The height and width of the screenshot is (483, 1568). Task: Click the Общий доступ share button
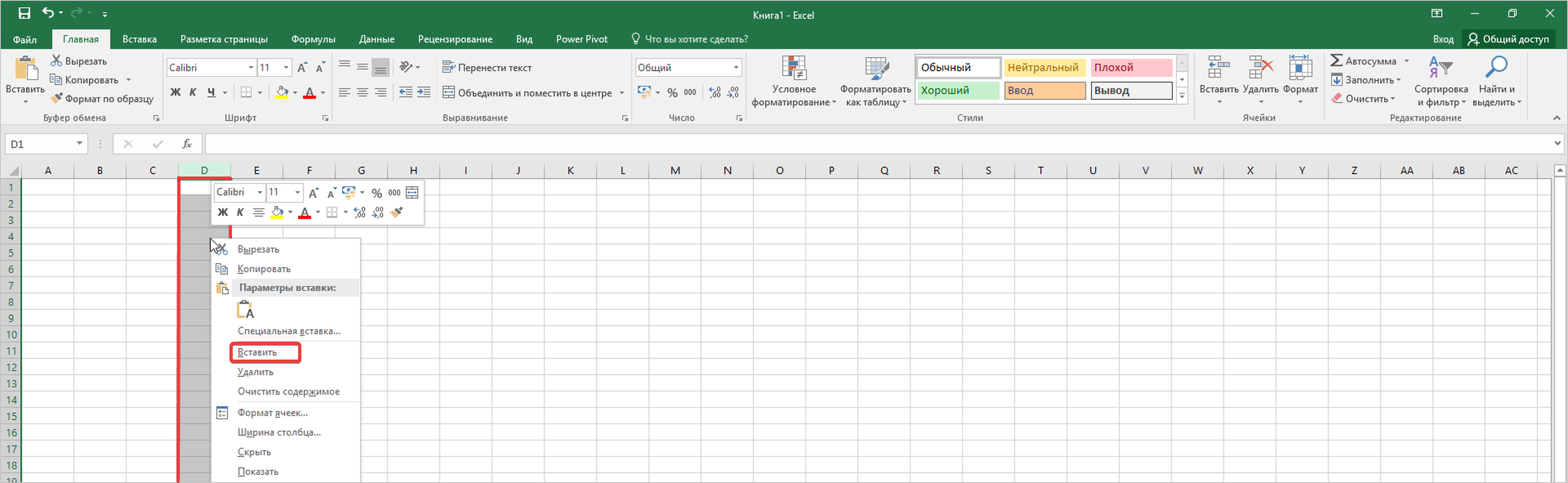coord(1508,39)
